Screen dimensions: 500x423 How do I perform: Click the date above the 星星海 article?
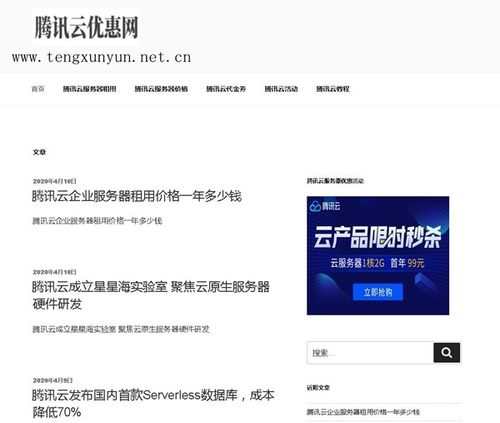pos(55,272)
